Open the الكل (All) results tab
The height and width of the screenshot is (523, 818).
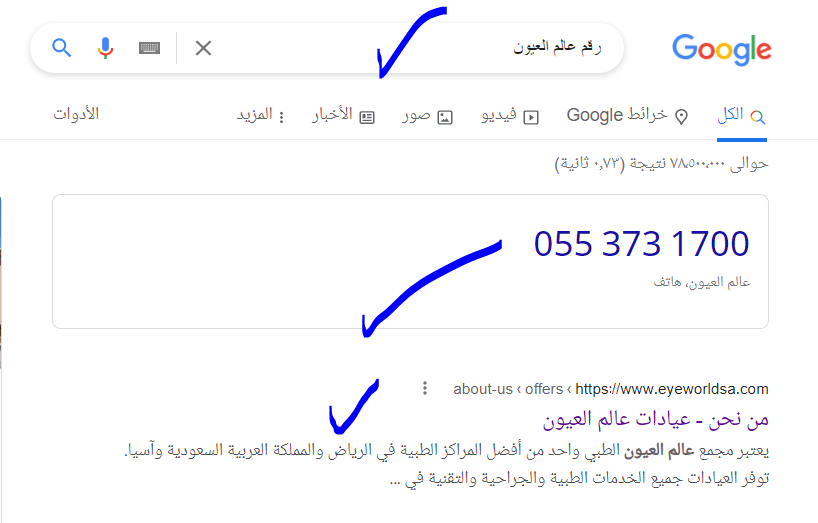point(741,115)
